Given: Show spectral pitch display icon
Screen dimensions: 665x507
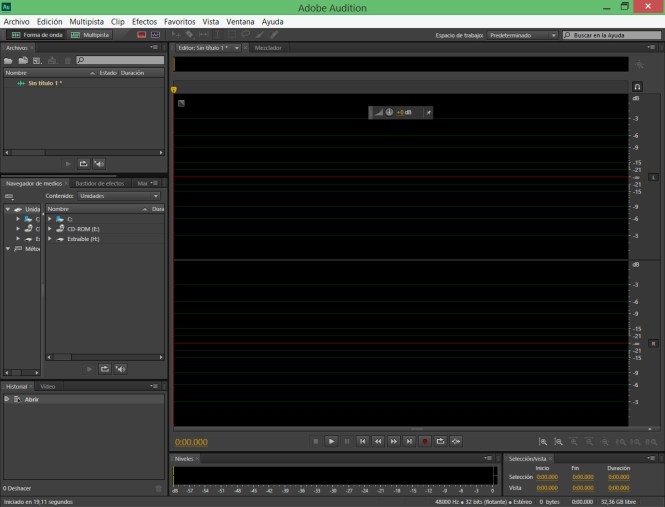Looking at the screenshot, I should pyautogui.click(x=156, y=35).
